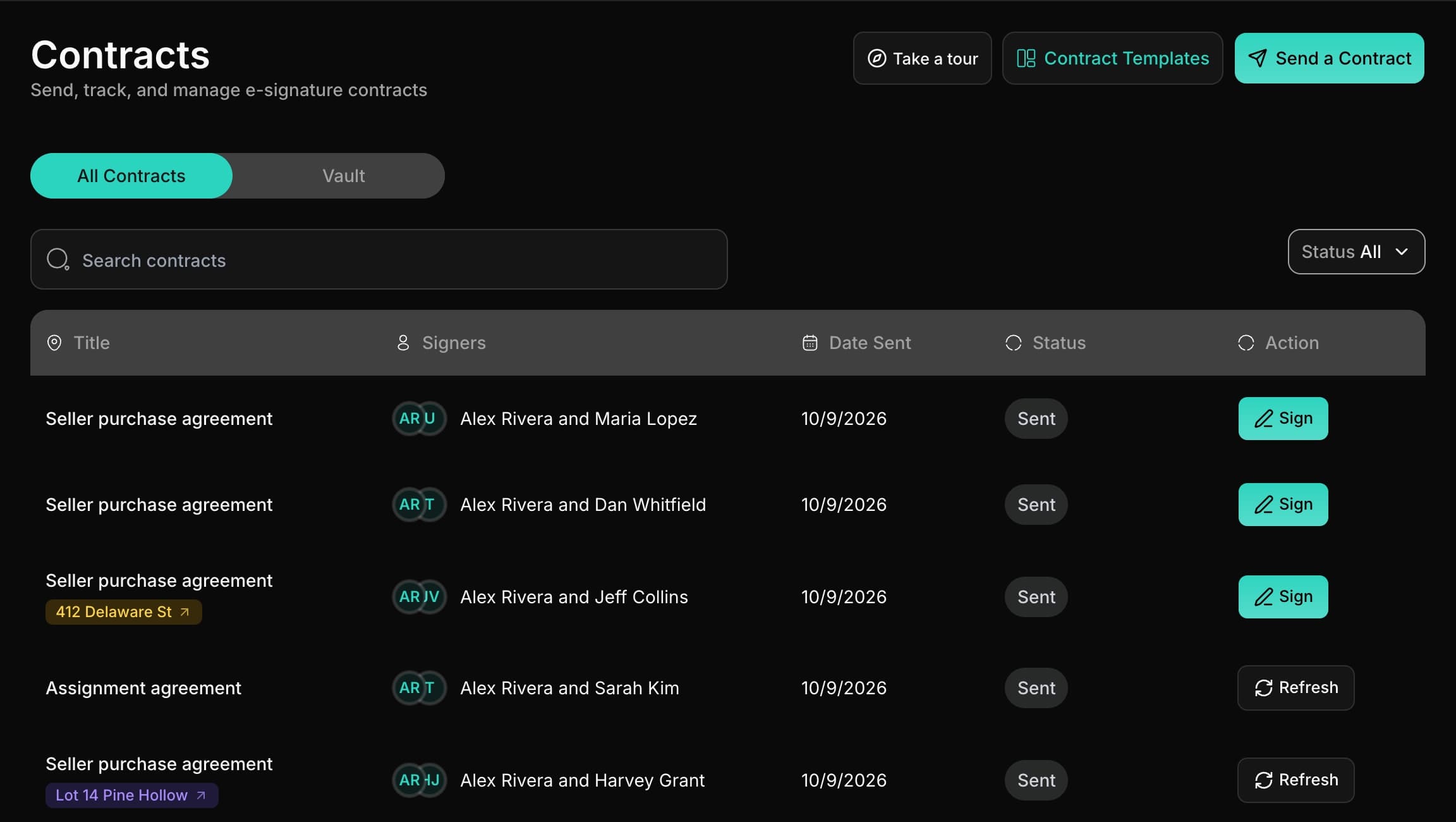This screenshot has width=1456, height=822.
Task: Click the Alex Rivera and Jeff Collins text
Action: pos(574,597)
